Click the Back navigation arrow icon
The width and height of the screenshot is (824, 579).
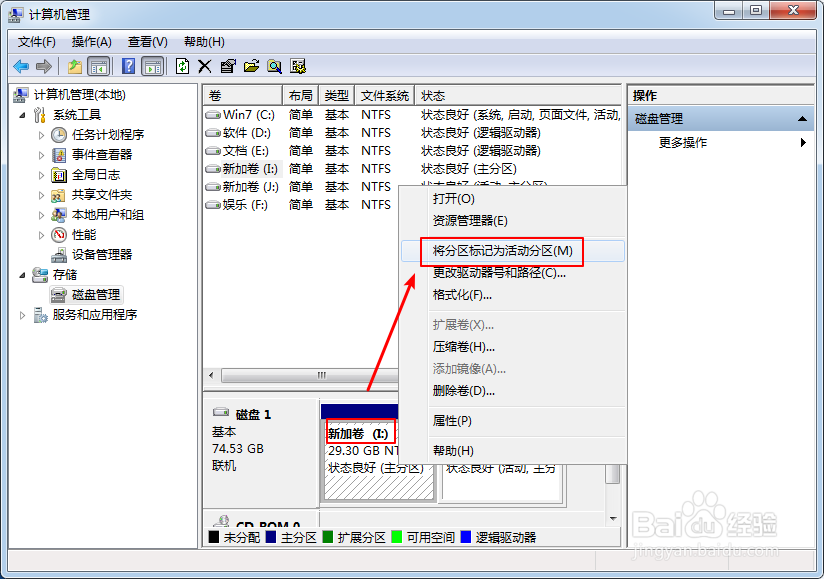point(21,66)
